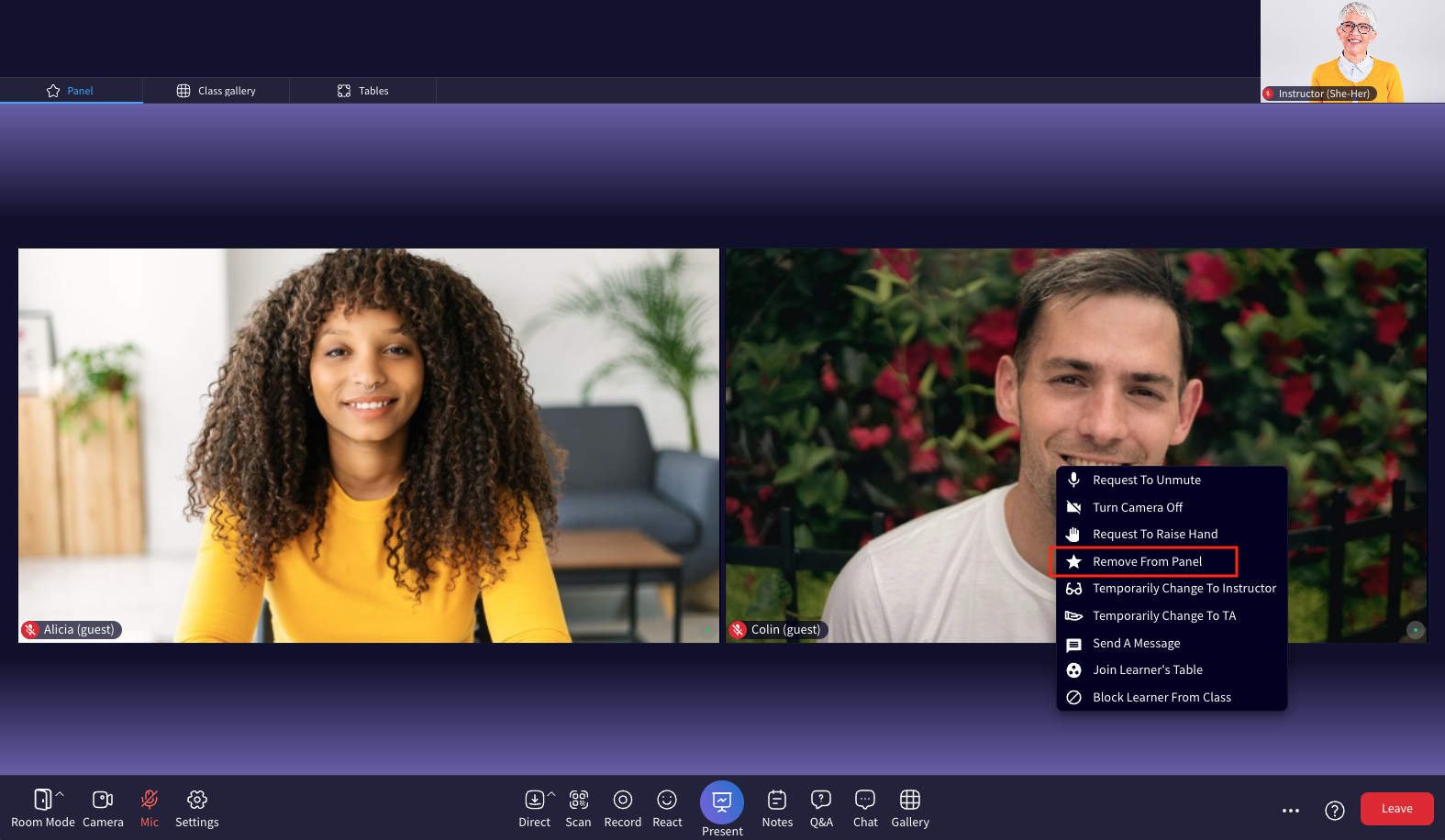Select Turn Camera Off option
The height and width of the screenshot is (840, 1445).
coord(1172,507)
